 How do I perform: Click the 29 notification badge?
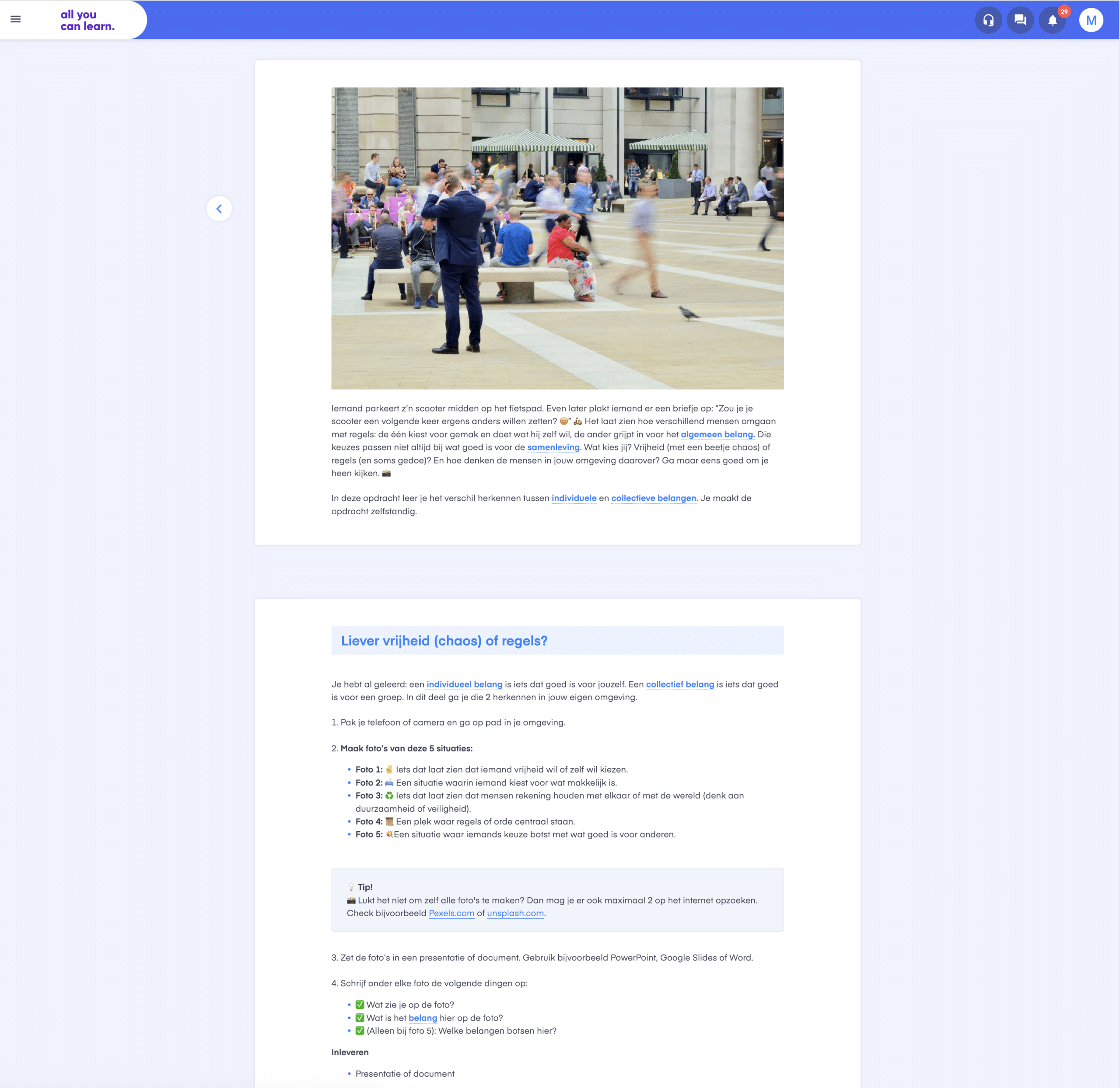[1064, 11]
